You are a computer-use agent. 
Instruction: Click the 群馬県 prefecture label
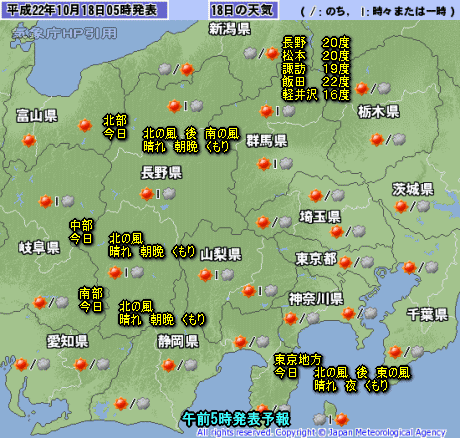267,141
